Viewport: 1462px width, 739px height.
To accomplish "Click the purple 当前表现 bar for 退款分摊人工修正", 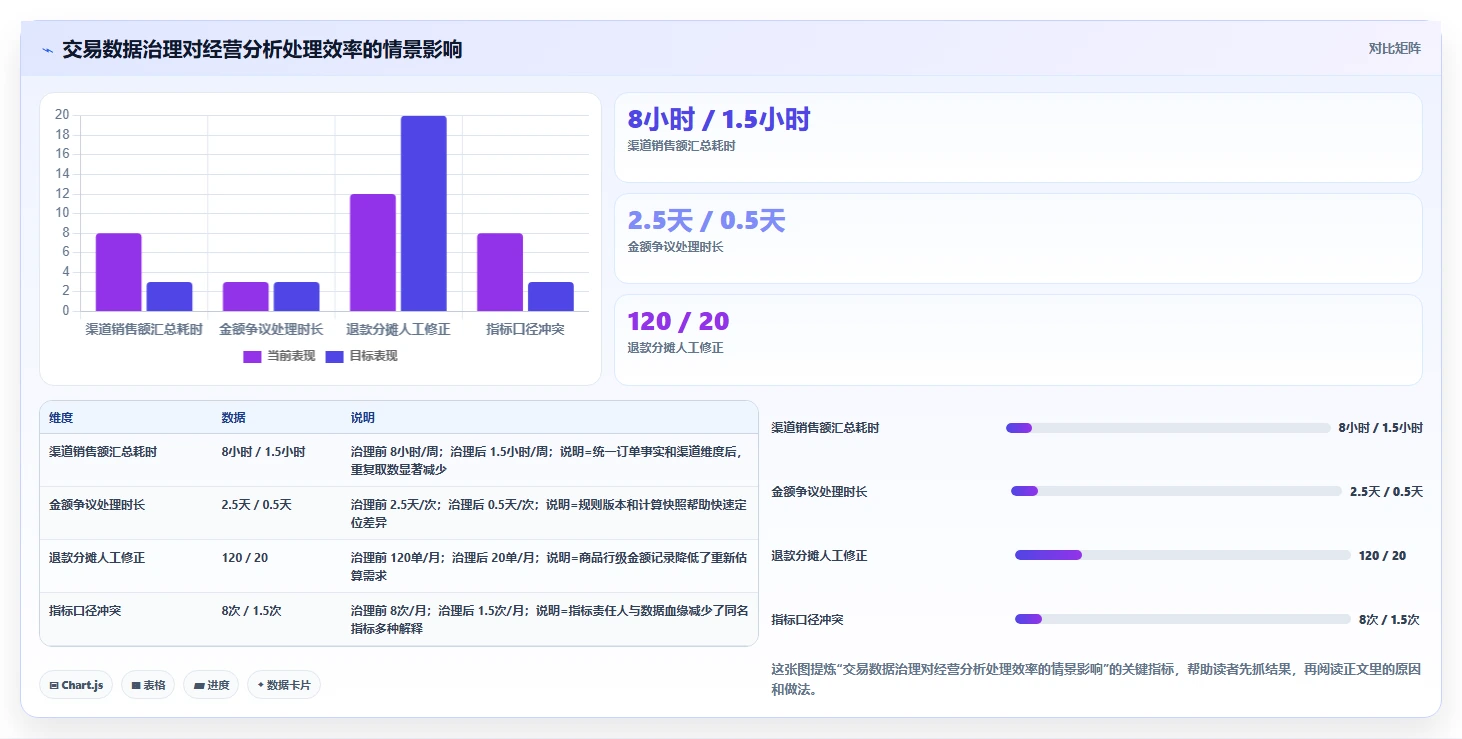I will pyautogui.click(x=373, y=252).
